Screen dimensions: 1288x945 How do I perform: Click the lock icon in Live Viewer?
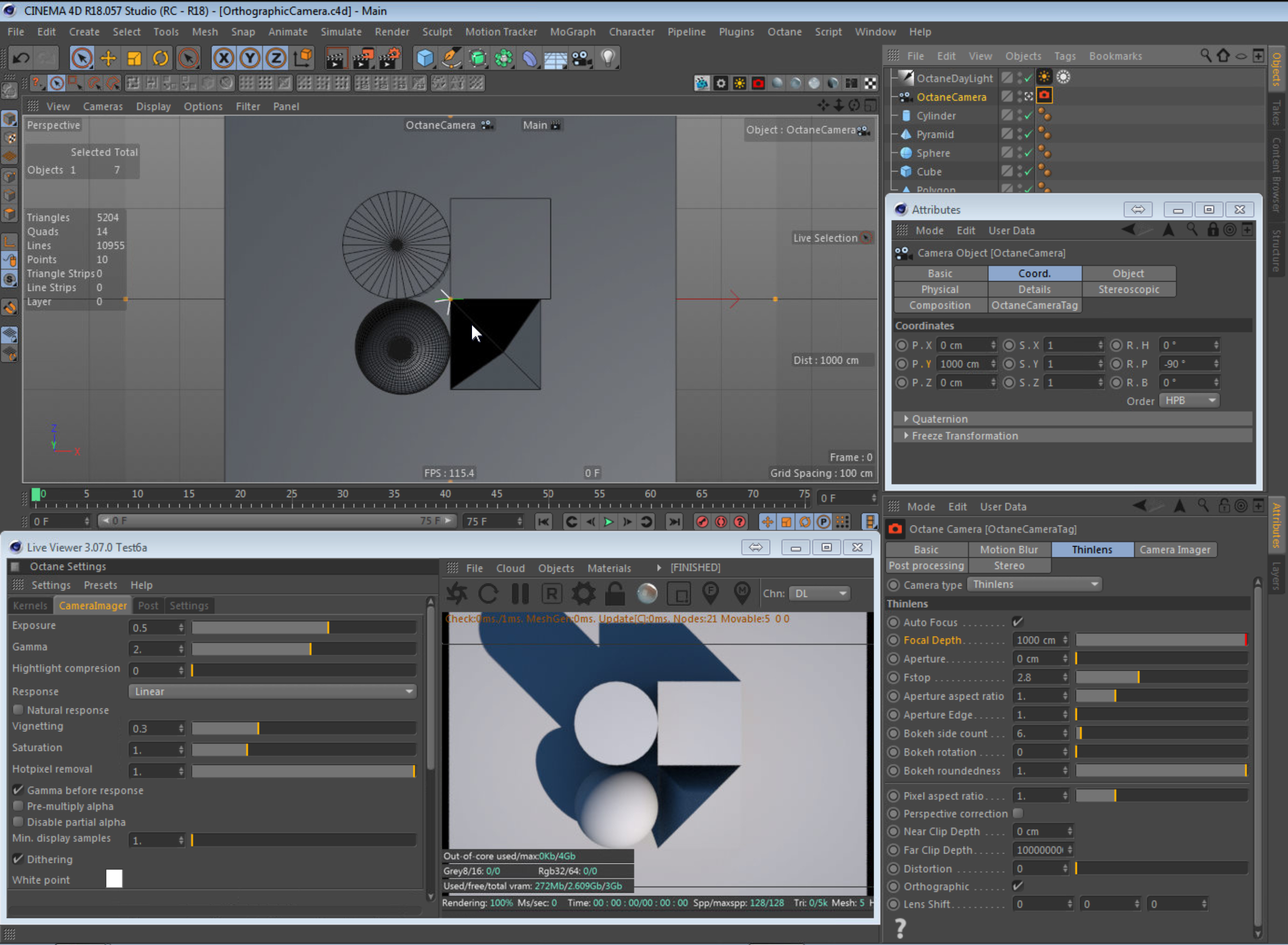click(615, 593)
